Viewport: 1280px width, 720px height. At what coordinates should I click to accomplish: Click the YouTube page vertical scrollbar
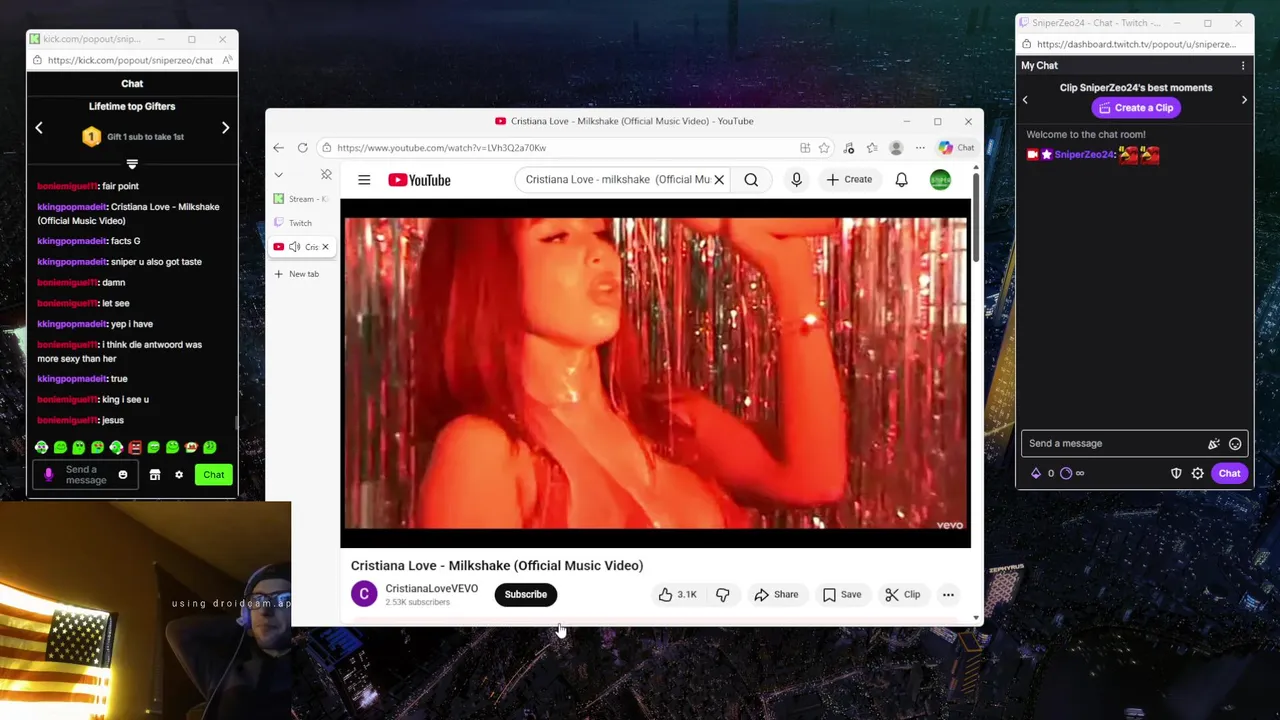coord(976,215)
